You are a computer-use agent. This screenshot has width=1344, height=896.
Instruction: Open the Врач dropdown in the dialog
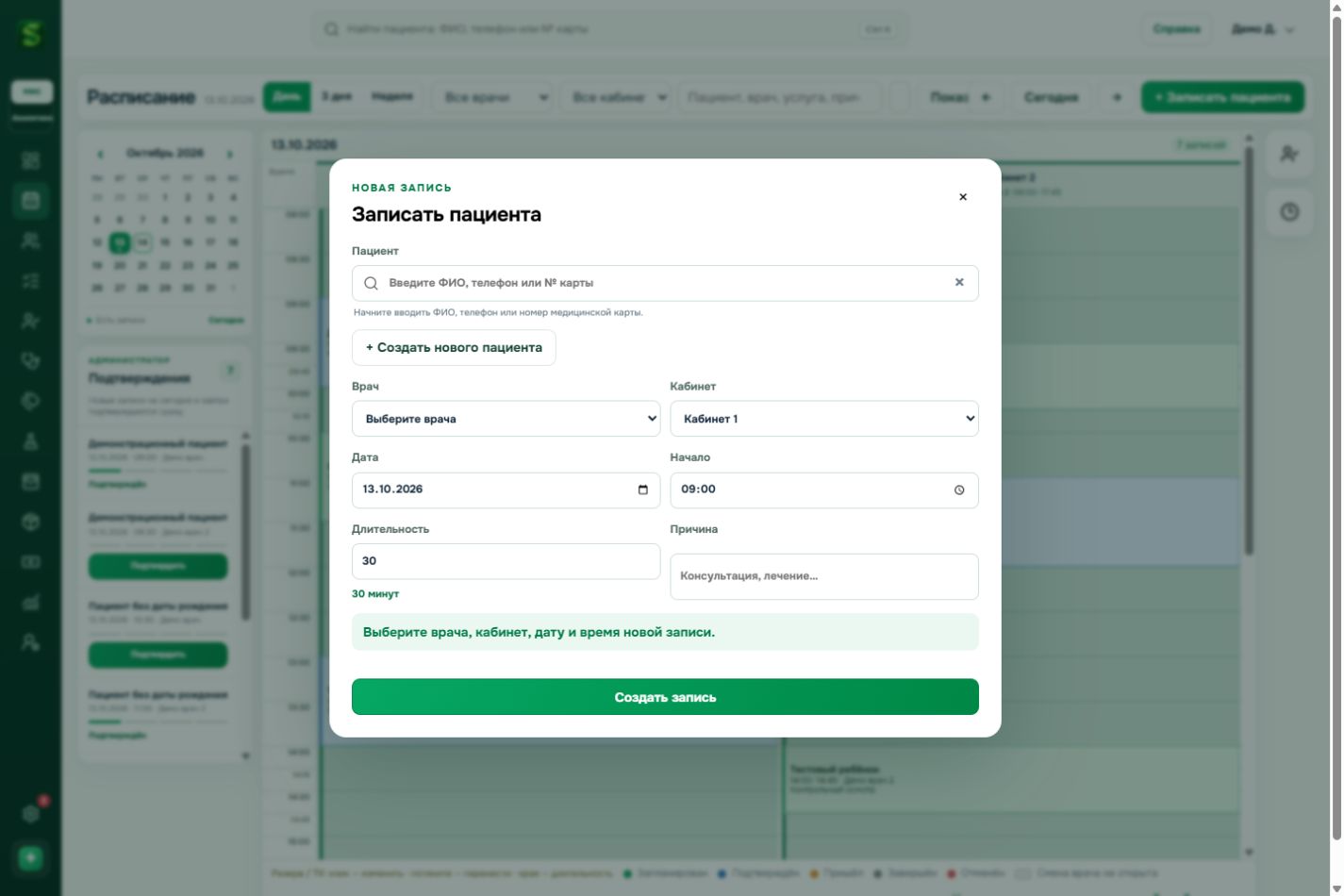[506, 419]
